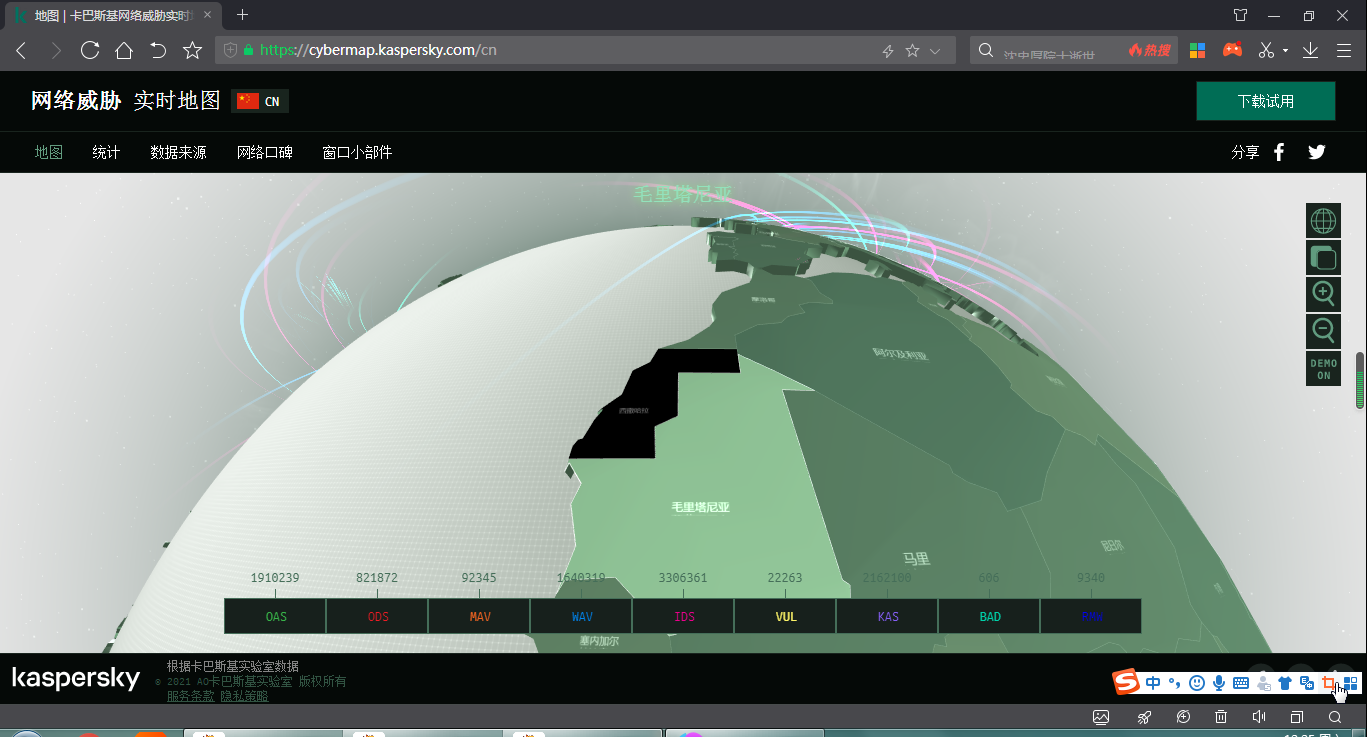Share the map on Facebook
Screen dimensions: 1367x737
(1279, 152)
